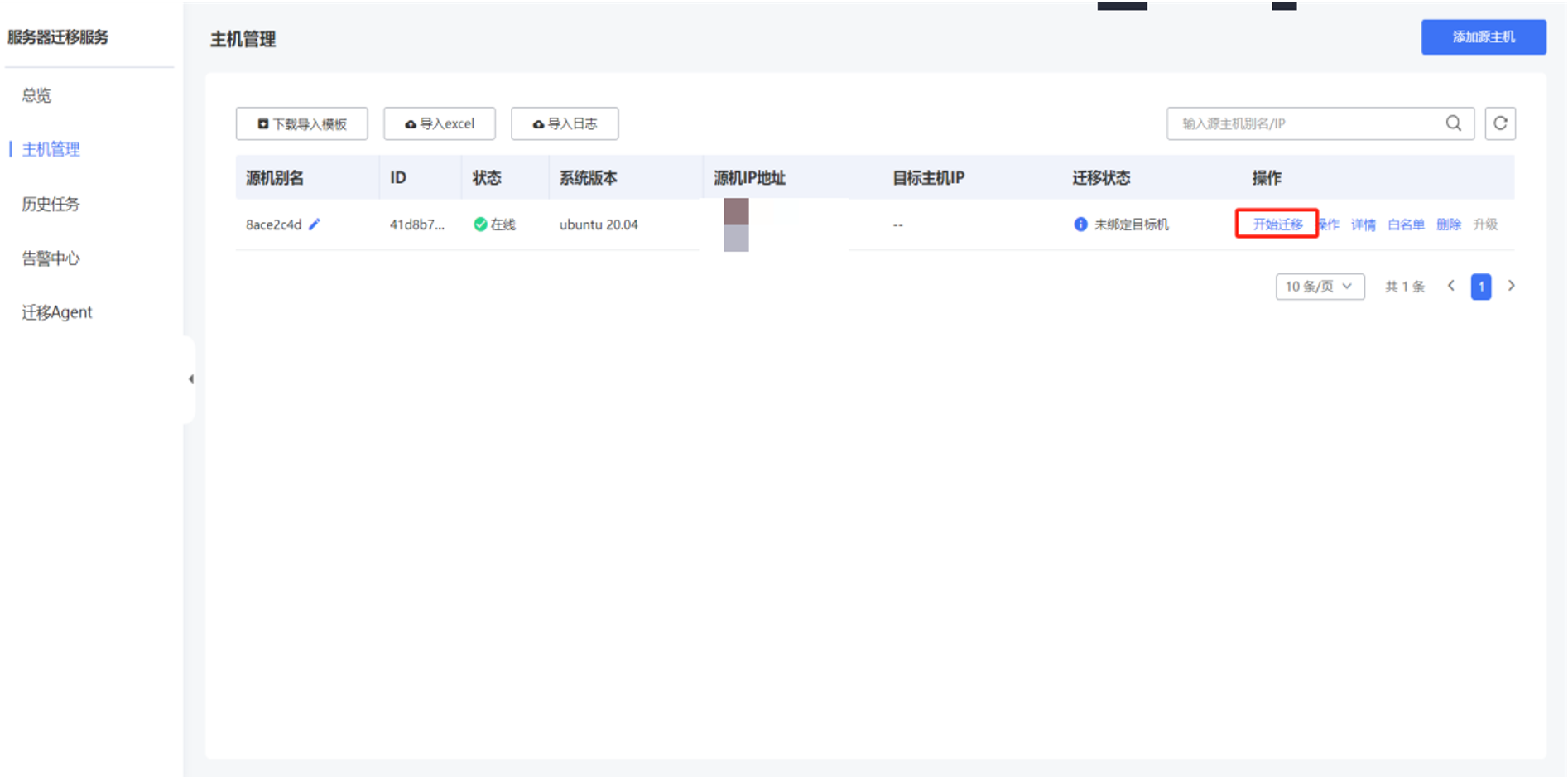Open 历史任务 in the sidebar
The width and height of the screenshot is (1568, 777).
coord(51,204)
